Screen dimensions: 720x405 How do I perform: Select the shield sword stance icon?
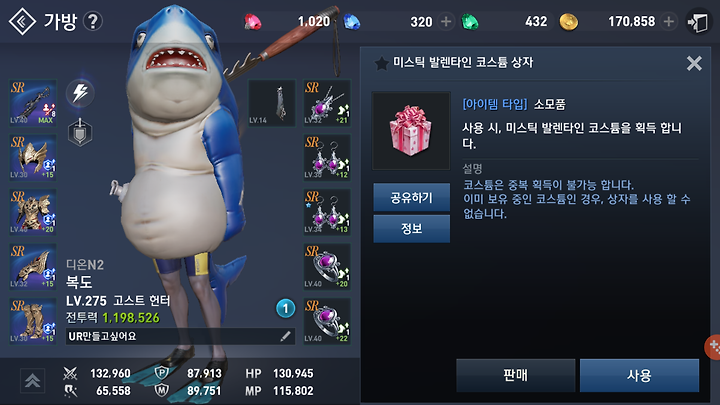(80, 132)
